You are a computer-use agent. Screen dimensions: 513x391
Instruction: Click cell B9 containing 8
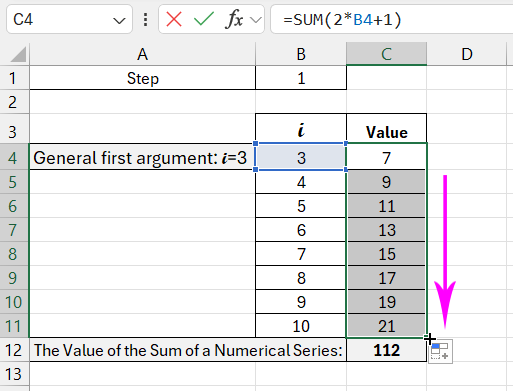301,278
